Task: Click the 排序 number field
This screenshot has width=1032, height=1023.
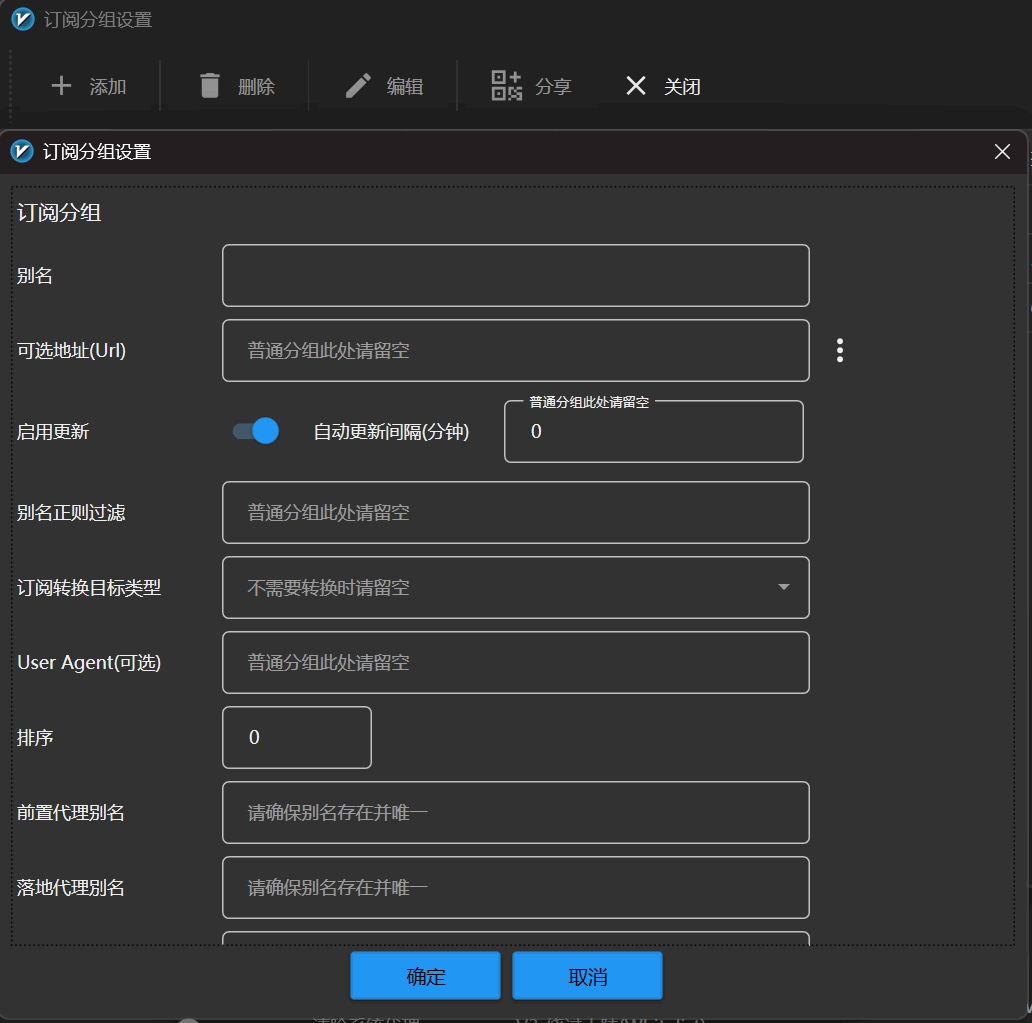Action: click(x=296, y=737)
